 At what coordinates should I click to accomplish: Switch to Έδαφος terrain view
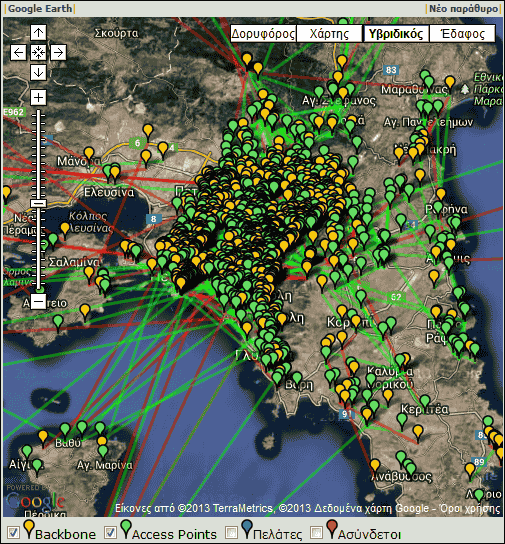pyautogui.click(x=462, y=34)
